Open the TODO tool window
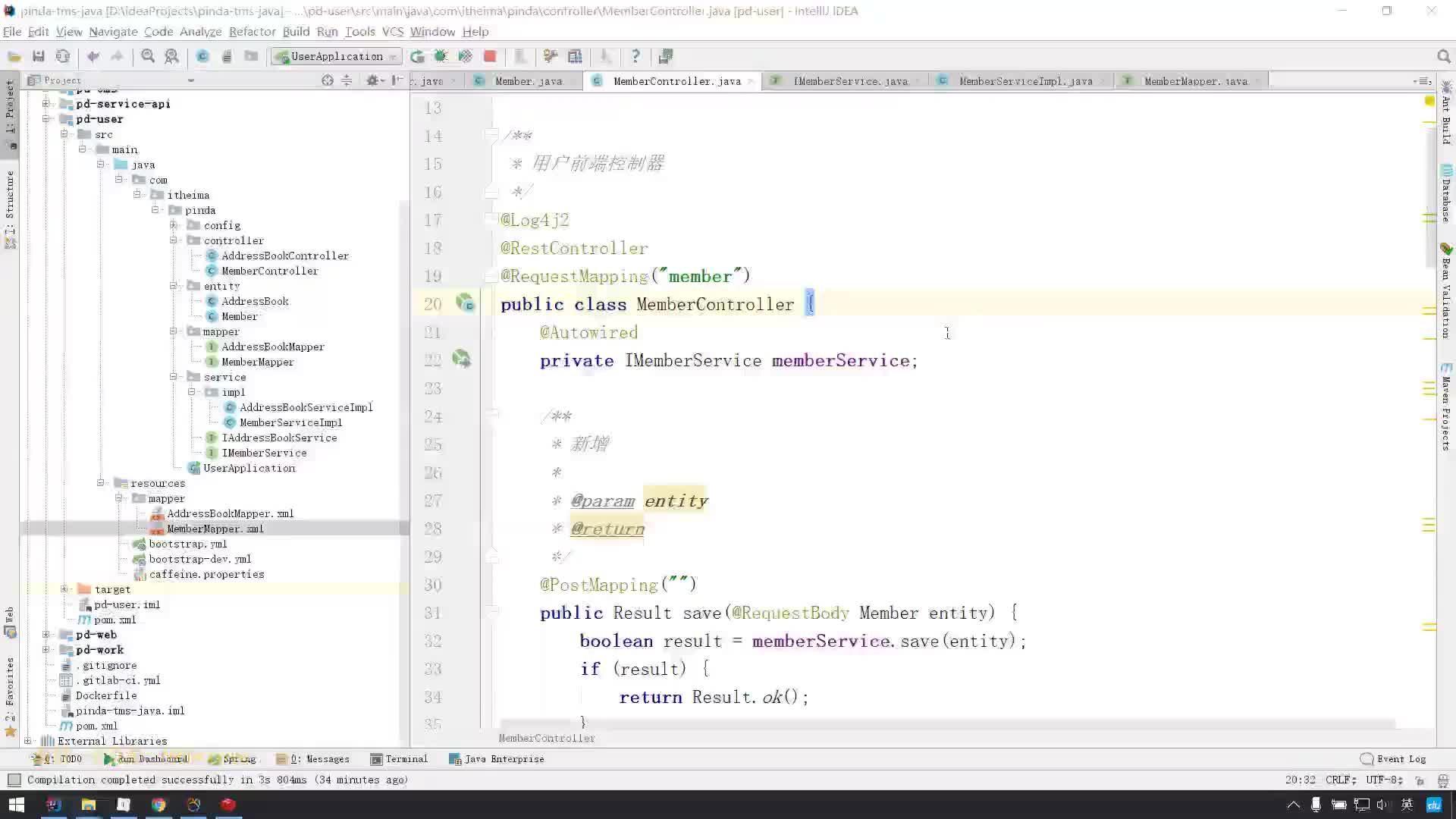The height and width of the screenshot is (819, 1456). coord(59,759)
